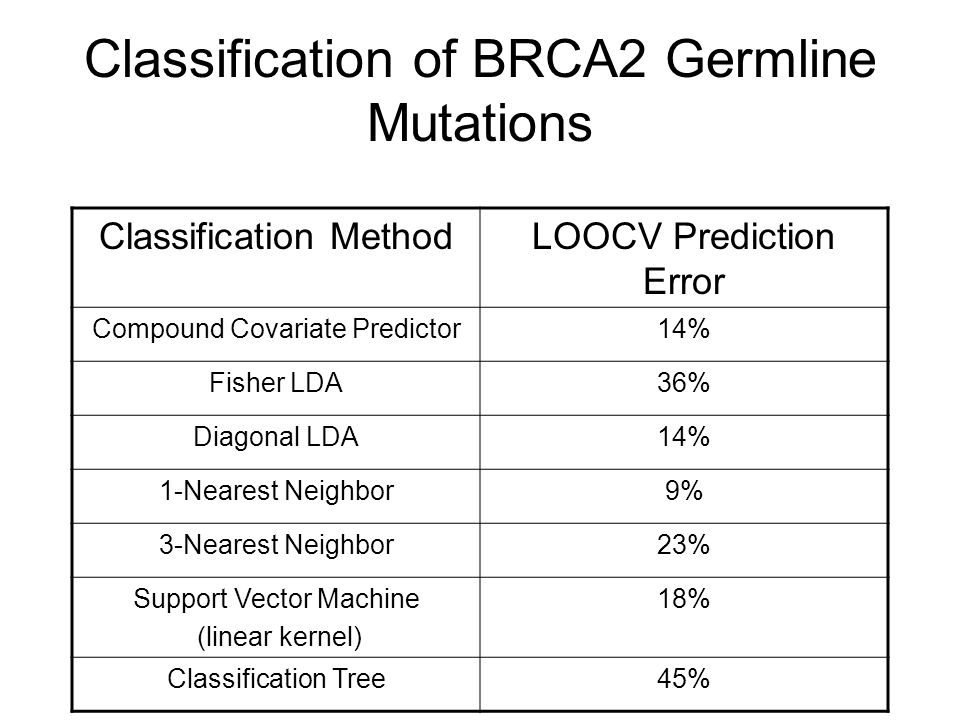Click the word 'Error' in the header
Image resolution: width=960 pixels, height=720 pixels.
pyautogui.click(x=684, y=282)
